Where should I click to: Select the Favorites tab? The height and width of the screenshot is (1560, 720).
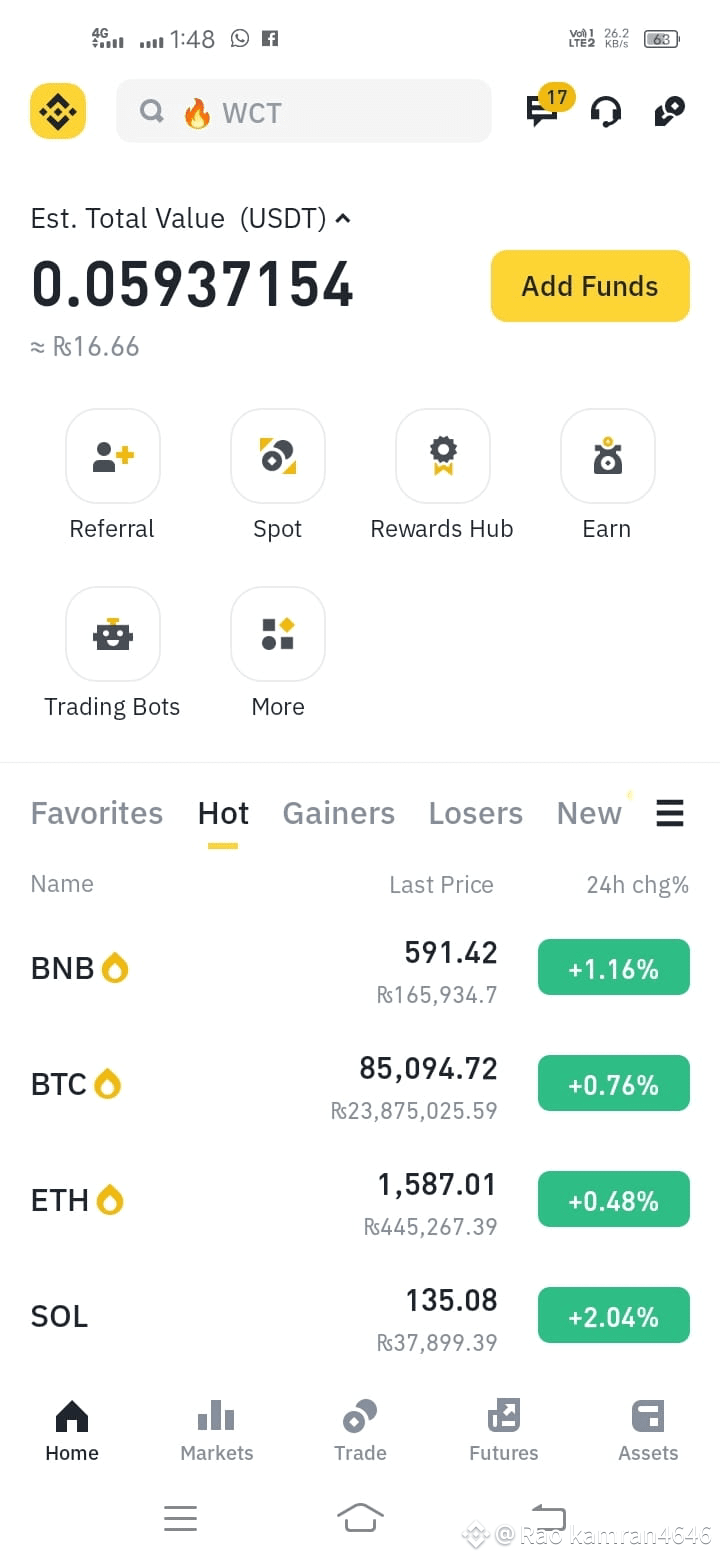coord(97,813)
